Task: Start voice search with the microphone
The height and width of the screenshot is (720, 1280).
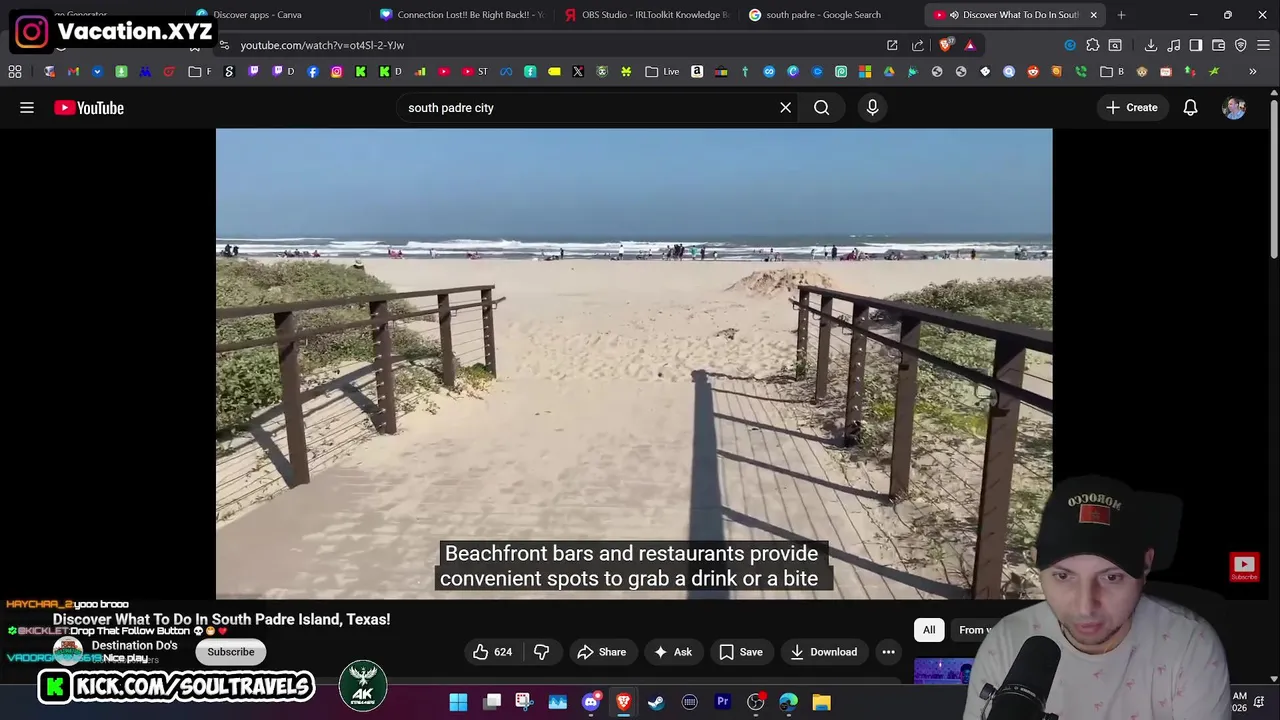Action: [x=872, y=108]
